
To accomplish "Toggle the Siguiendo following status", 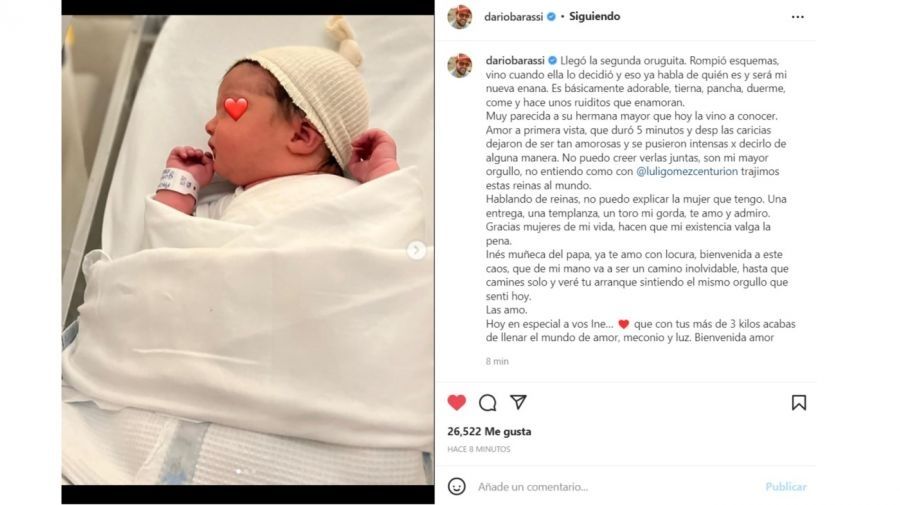I will [x=594, y=17].
